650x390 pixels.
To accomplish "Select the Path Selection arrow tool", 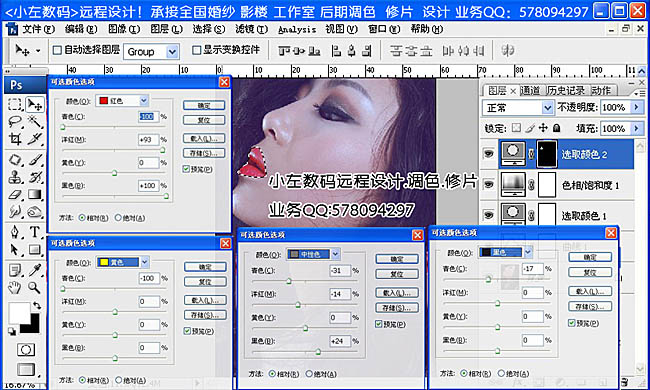I will click(x=15, y=250).
